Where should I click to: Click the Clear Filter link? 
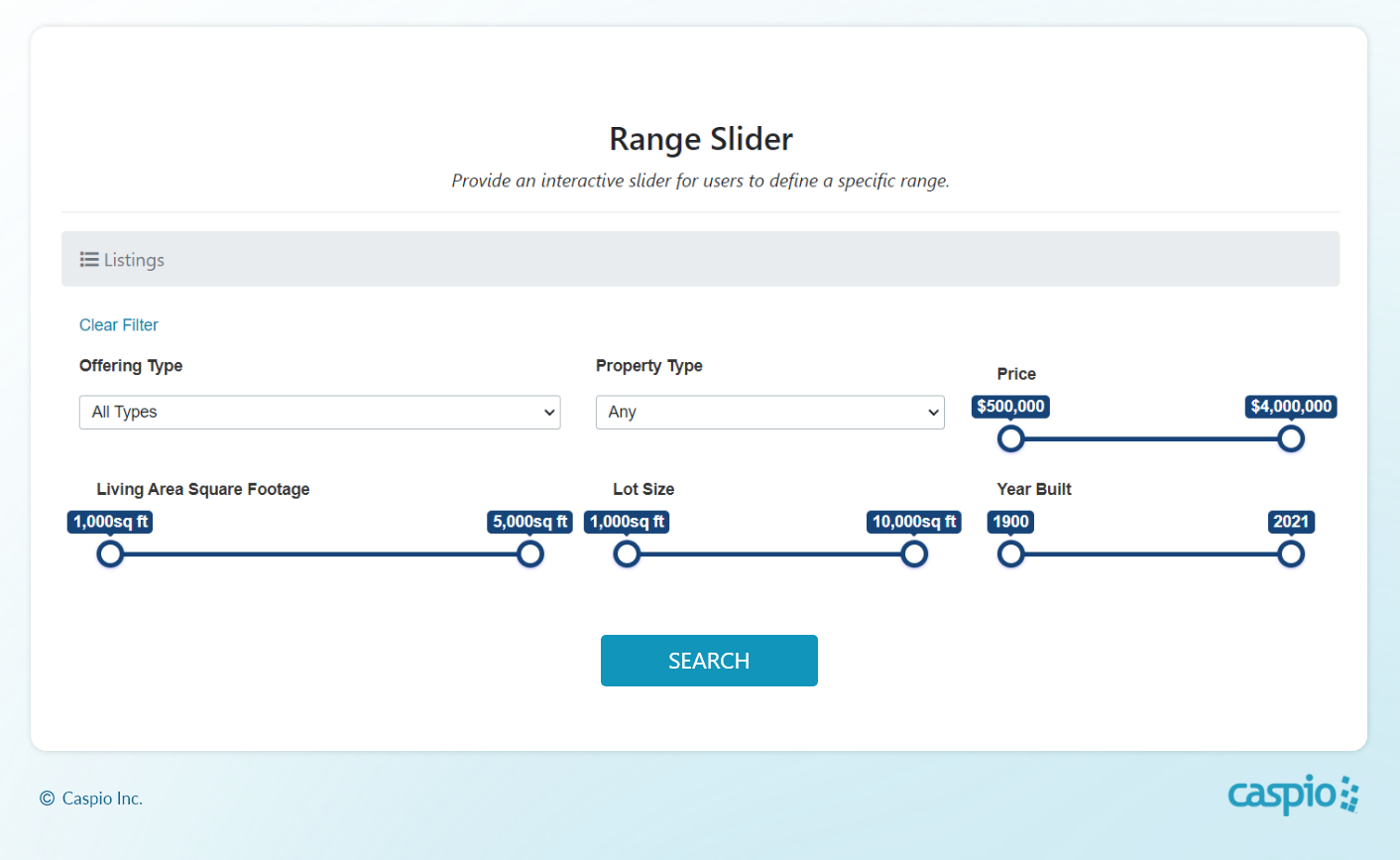[x=119, y=325]
